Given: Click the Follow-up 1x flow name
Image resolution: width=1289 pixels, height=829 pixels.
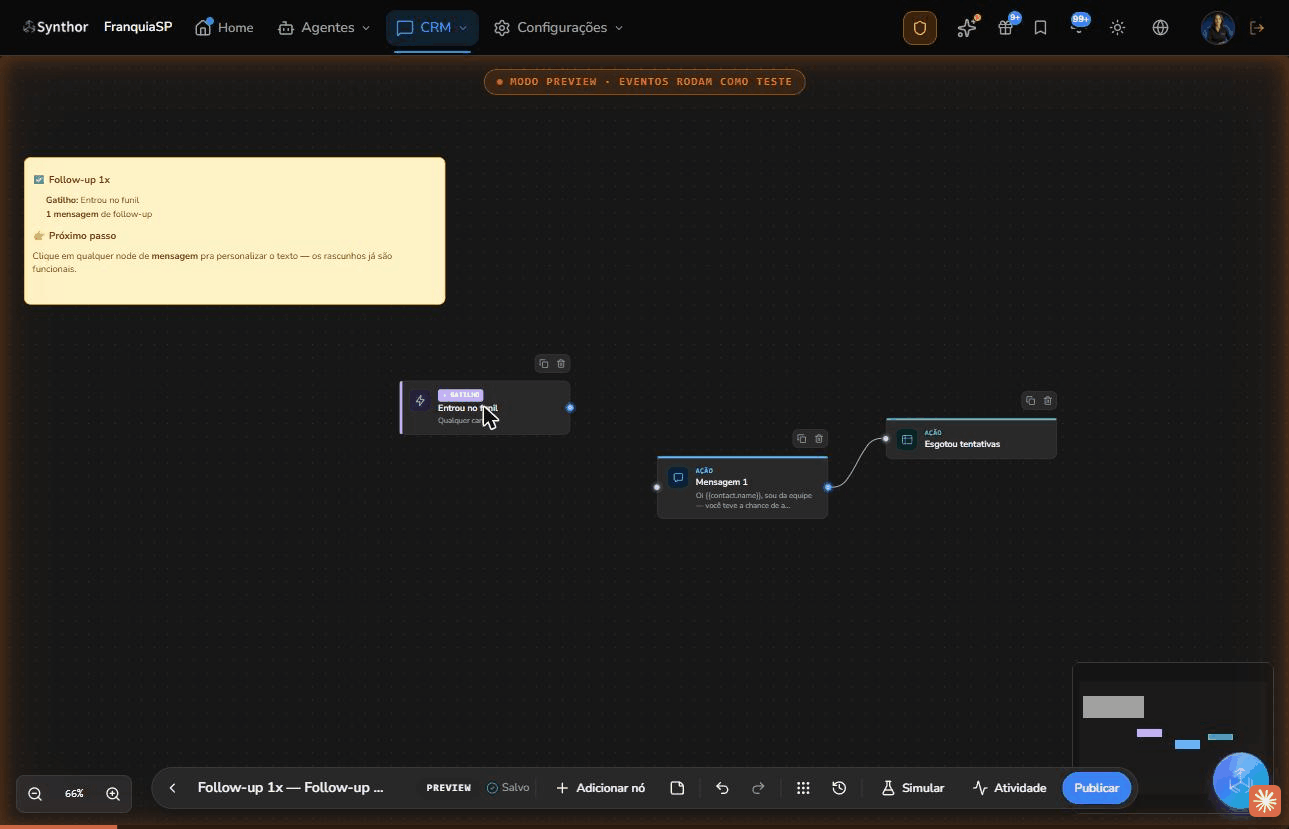Looking at the screenshot, I should 291,788.
